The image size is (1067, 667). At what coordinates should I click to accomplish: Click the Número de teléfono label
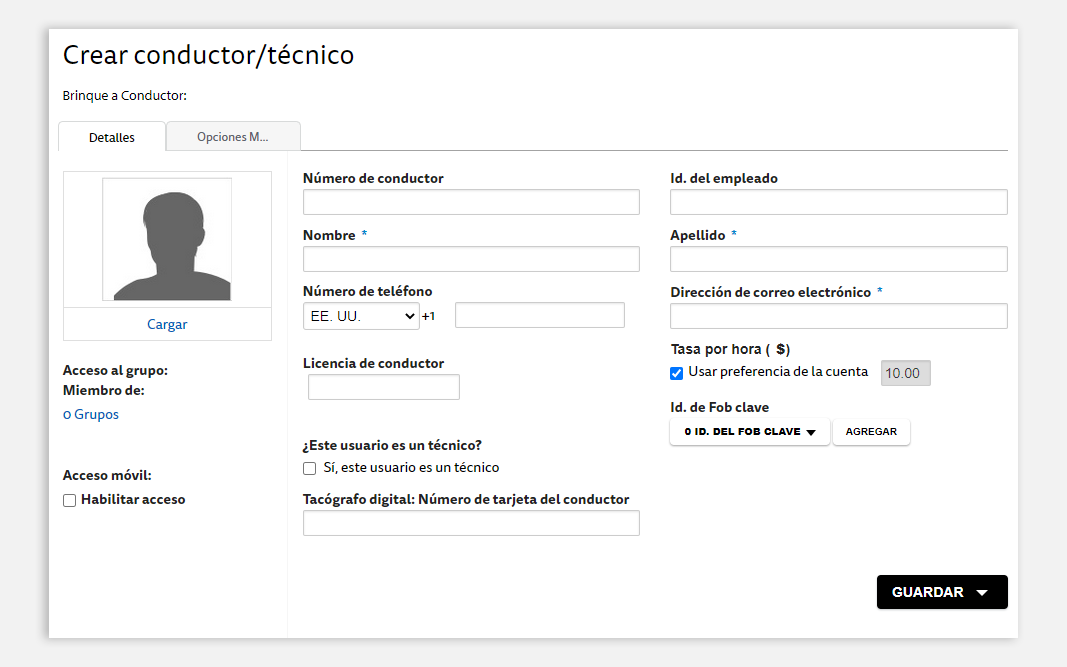click(367, 291)
